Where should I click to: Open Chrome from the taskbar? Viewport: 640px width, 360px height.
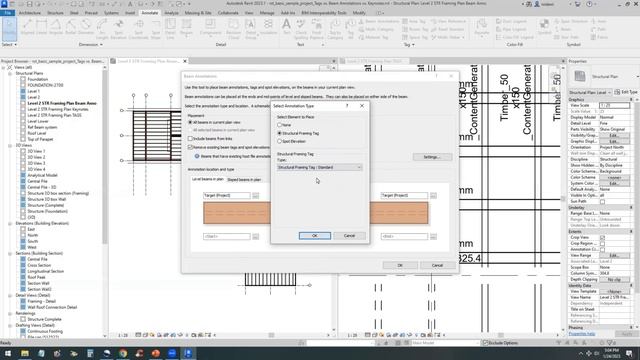pos(123,353)
